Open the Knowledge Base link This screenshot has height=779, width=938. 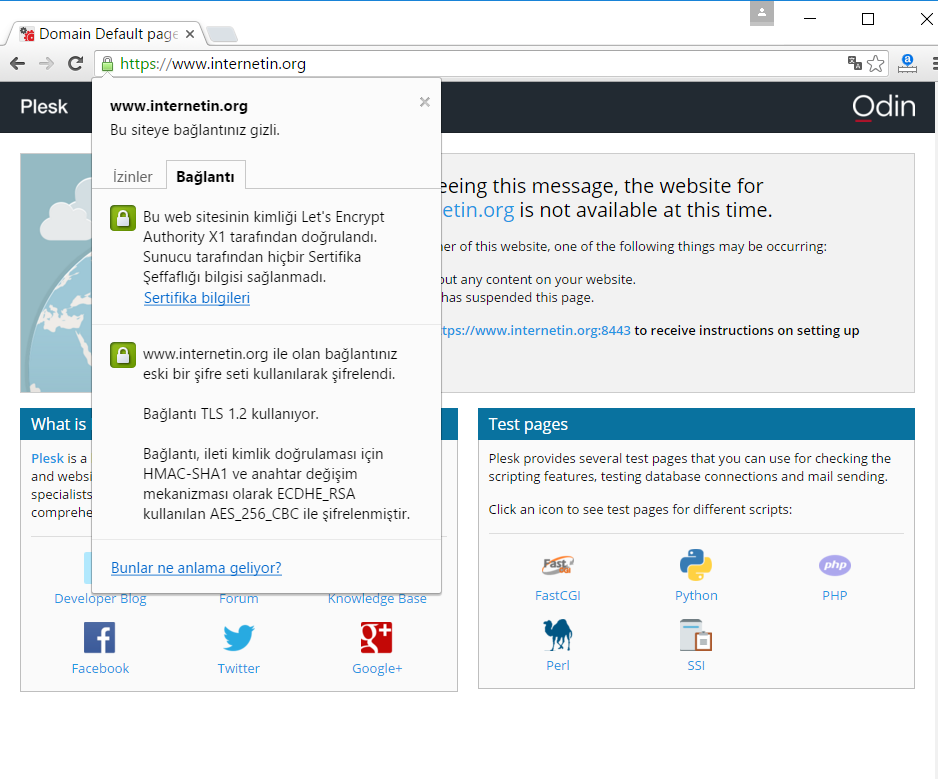point(377,599)
